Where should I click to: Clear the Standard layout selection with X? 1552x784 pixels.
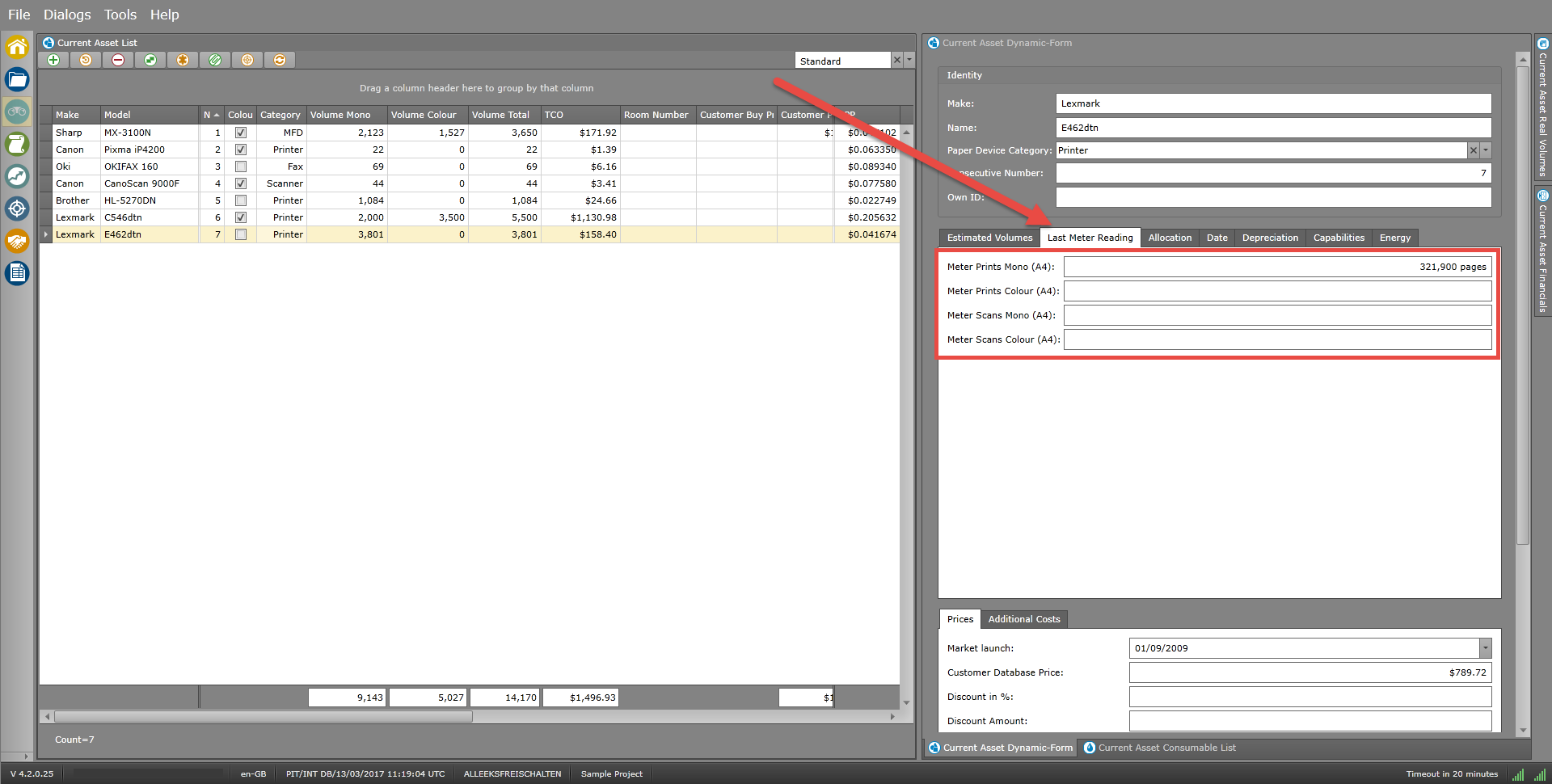pyautogui.click(x=897, y=61)
